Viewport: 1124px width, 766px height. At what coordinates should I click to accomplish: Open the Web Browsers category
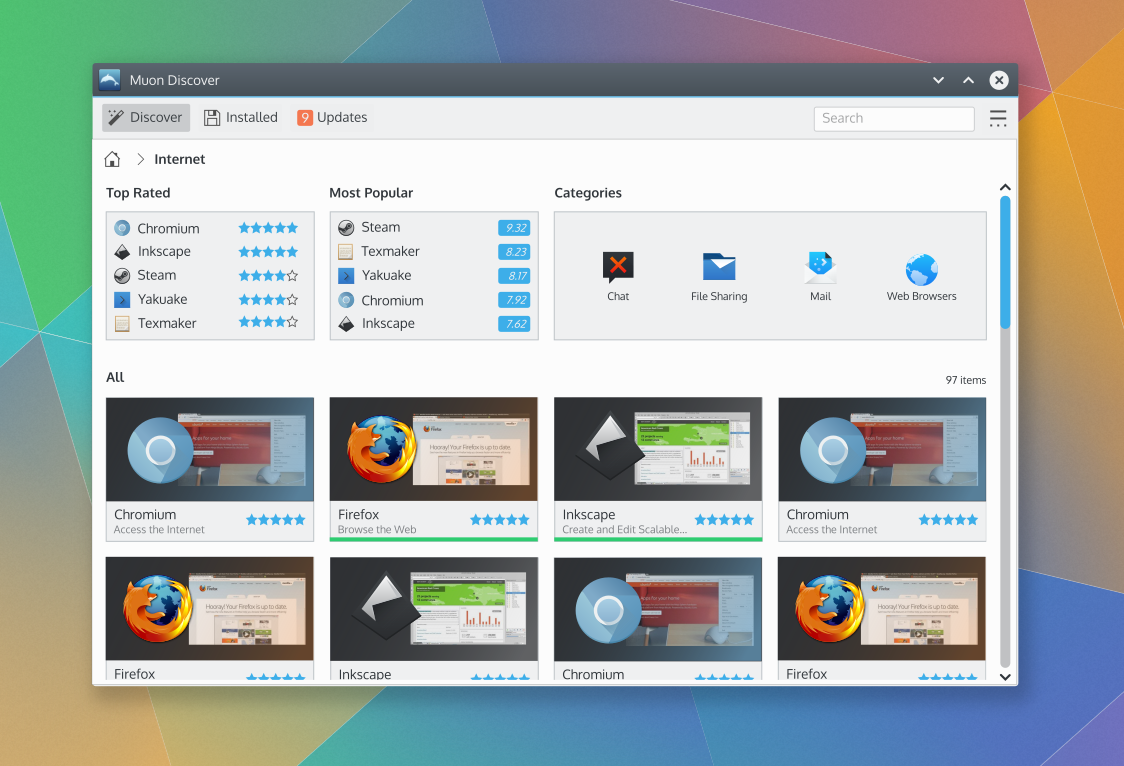[921, 270]
